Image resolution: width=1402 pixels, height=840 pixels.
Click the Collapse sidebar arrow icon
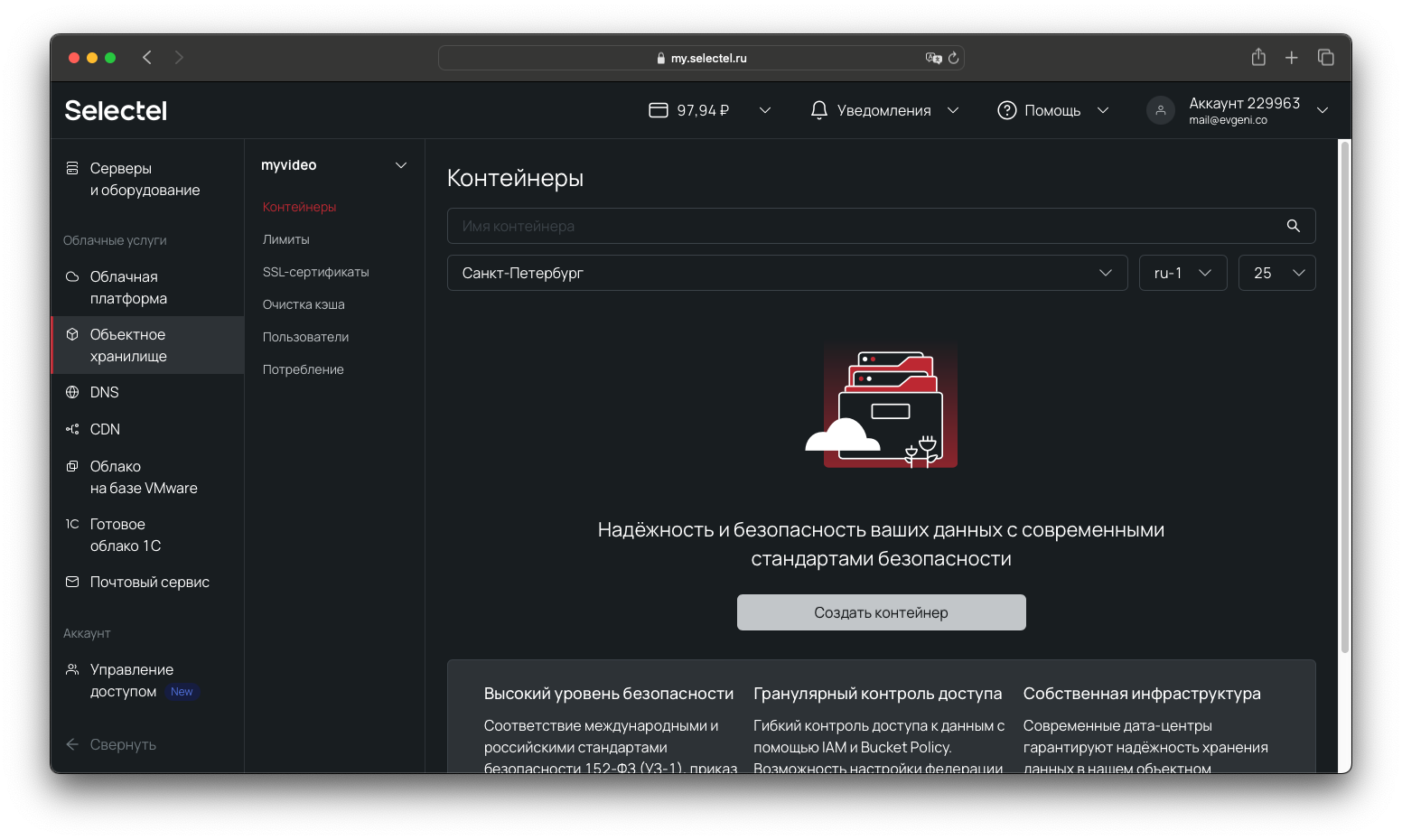click(x=72, y=744)
